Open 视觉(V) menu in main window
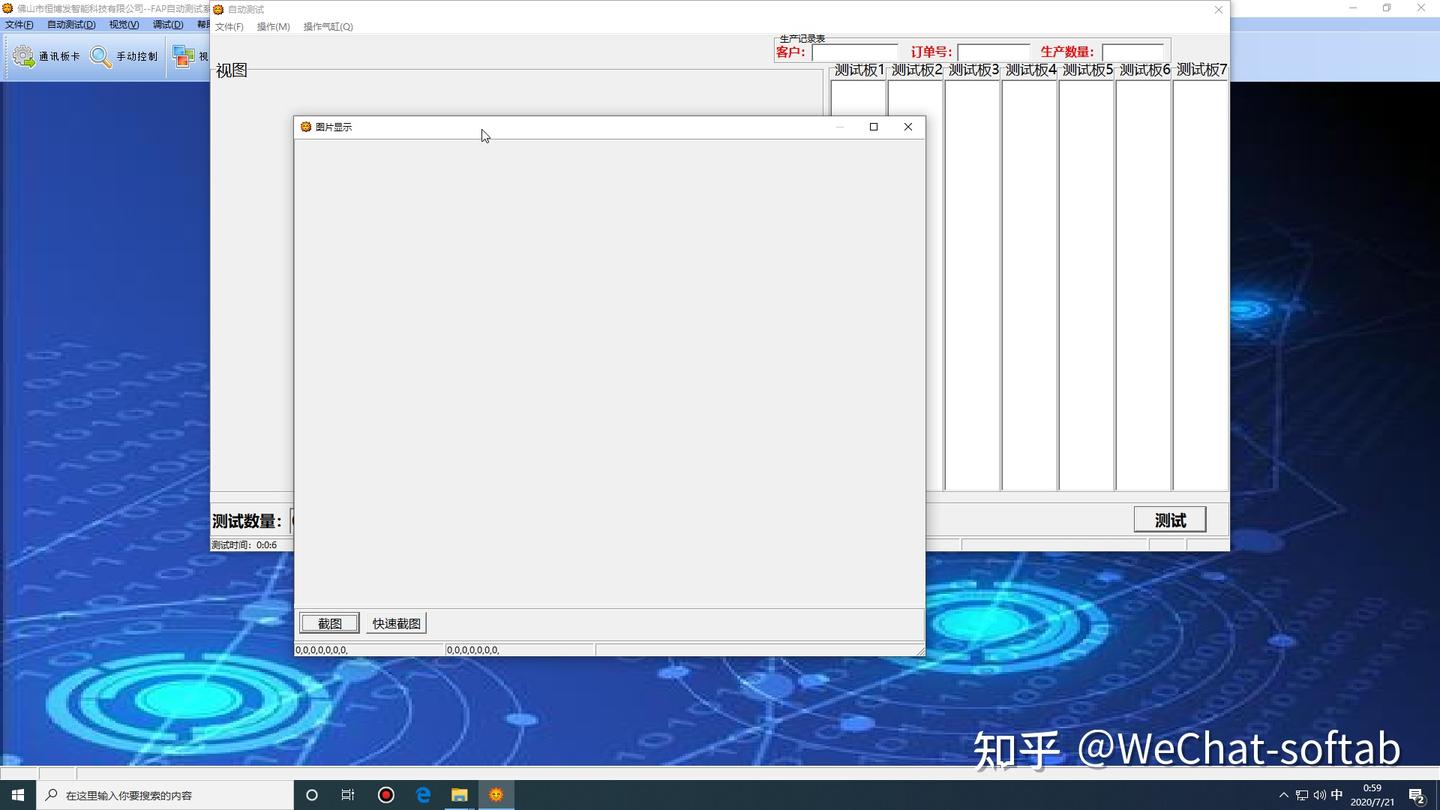Image resolution: width=1440 pixels, height=810 pixels. [x=124, y=25]
